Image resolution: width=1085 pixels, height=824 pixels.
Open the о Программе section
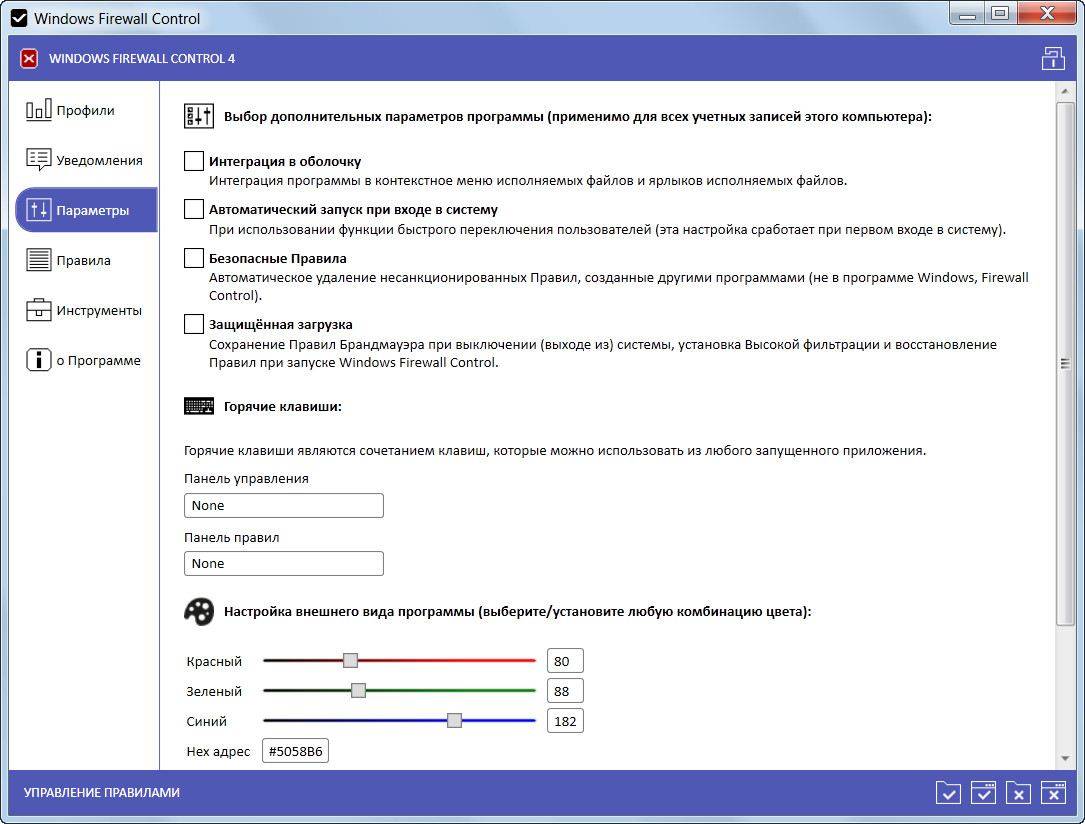pyautogui.click(x=83, y=360)
